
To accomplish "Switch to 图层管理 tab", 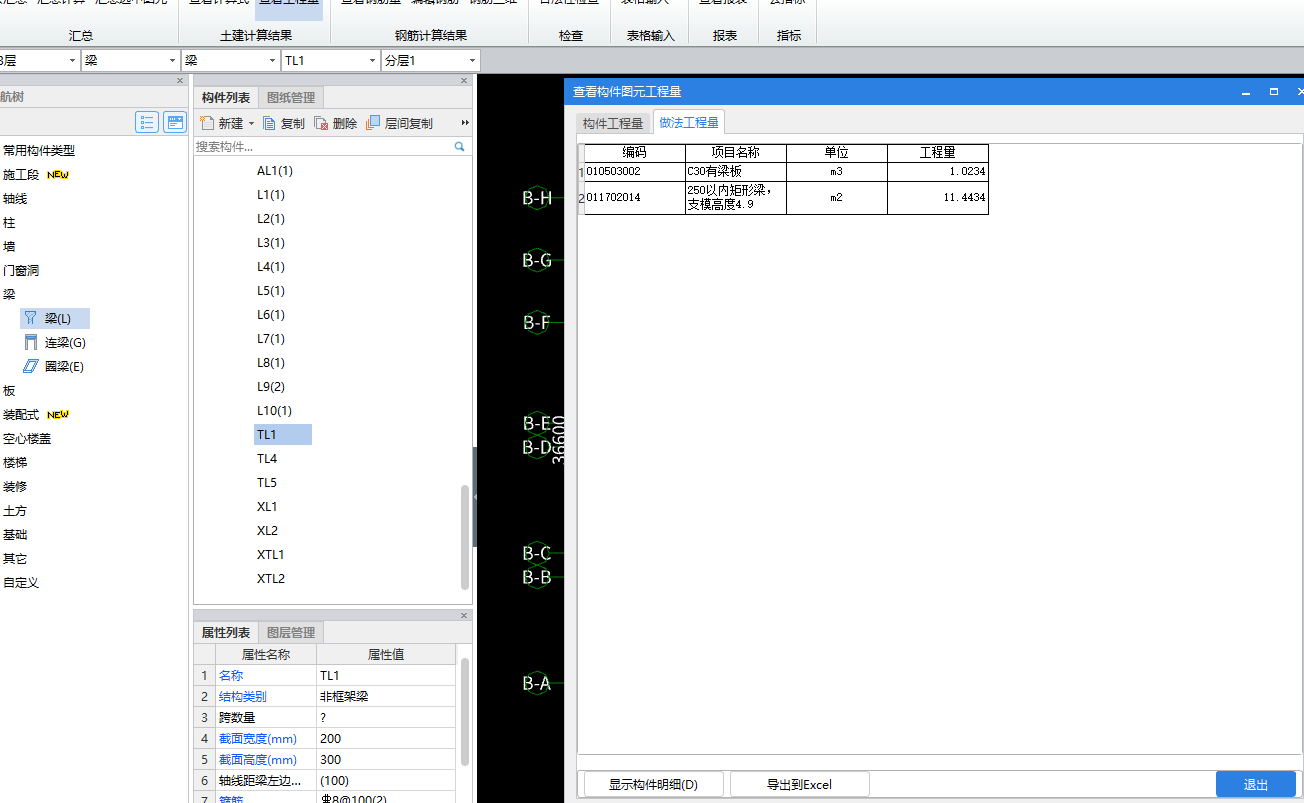I will click(291, 632).
